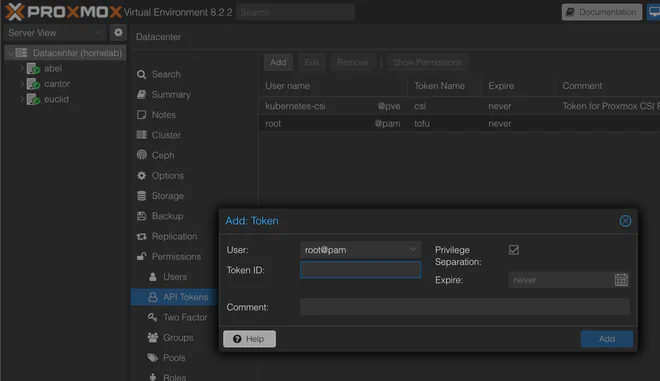
Task: Click the Pools tags icon
Action: pyautogui.click(x=153, y=357)
